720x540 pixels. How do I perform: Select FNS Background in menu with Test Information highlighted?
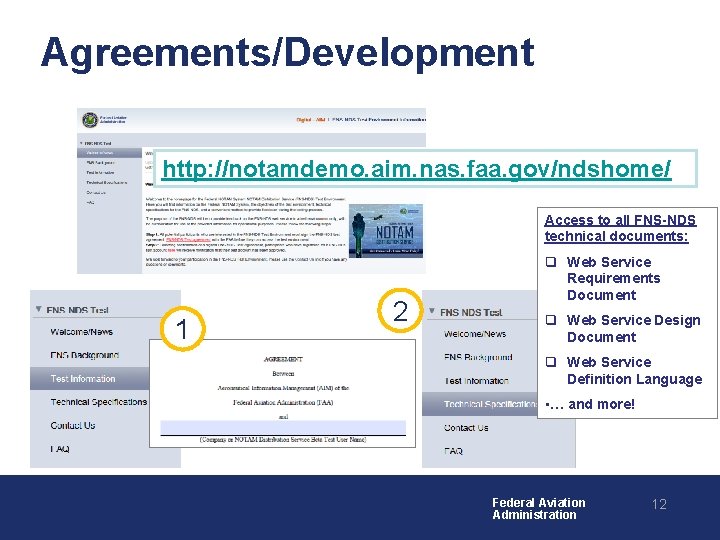click(84, 355)
